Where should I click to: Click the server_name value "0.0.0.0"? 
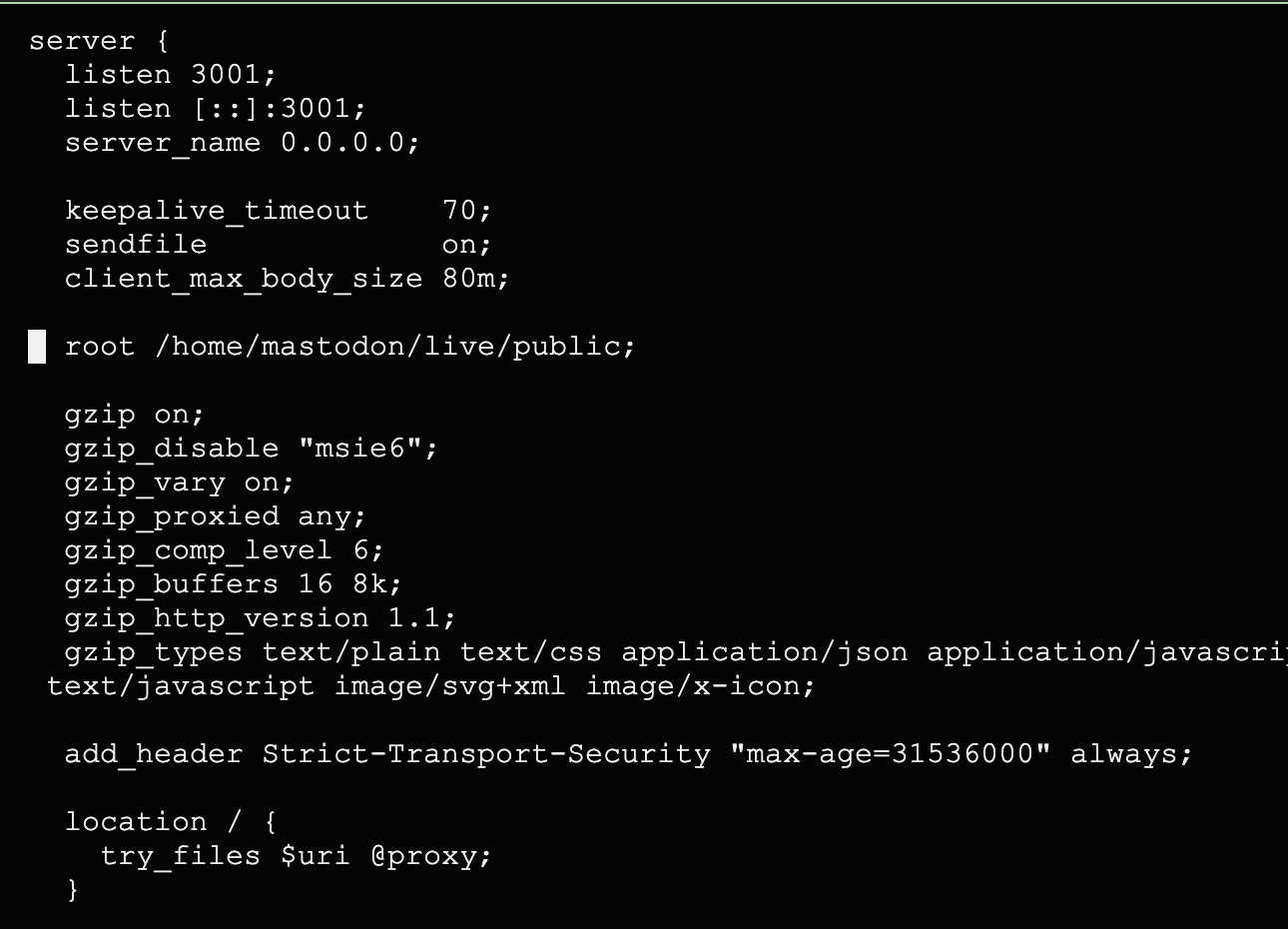[x=342, y=143]
